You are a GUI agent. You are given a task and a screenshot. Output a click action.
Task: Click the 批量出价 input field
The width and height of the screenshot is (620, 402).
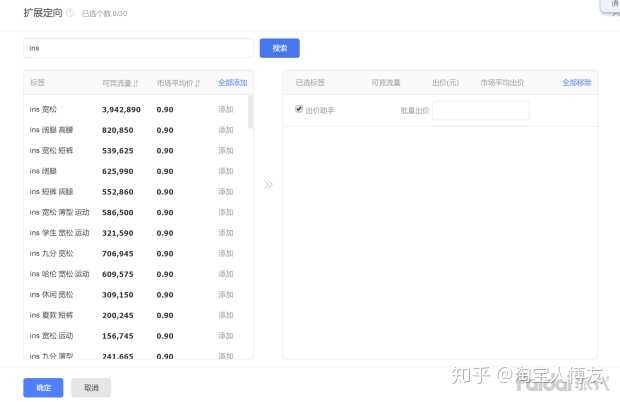(x=480, y=110)
